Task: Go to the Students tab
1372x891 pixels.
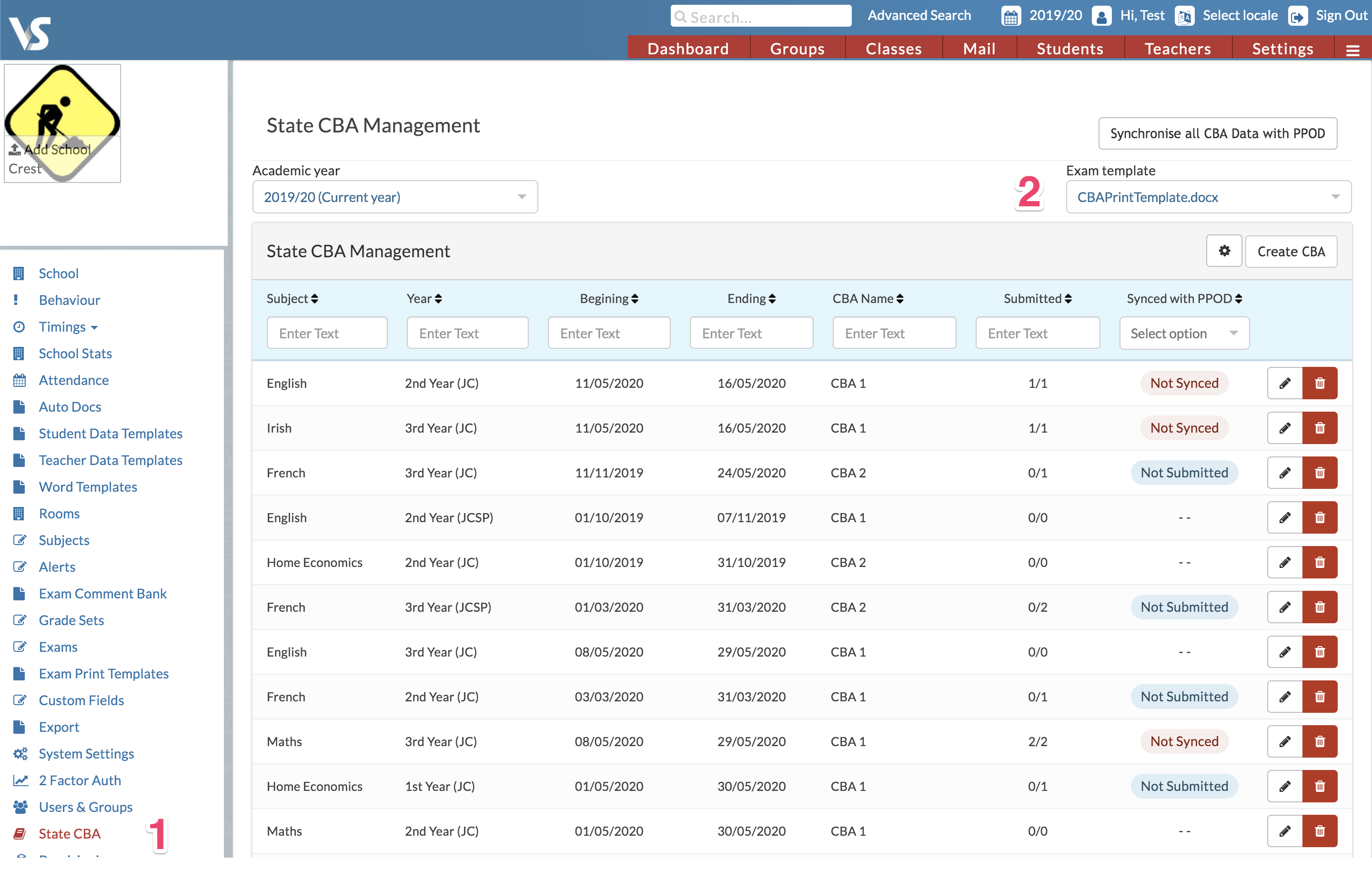Action: point(1070,49)
